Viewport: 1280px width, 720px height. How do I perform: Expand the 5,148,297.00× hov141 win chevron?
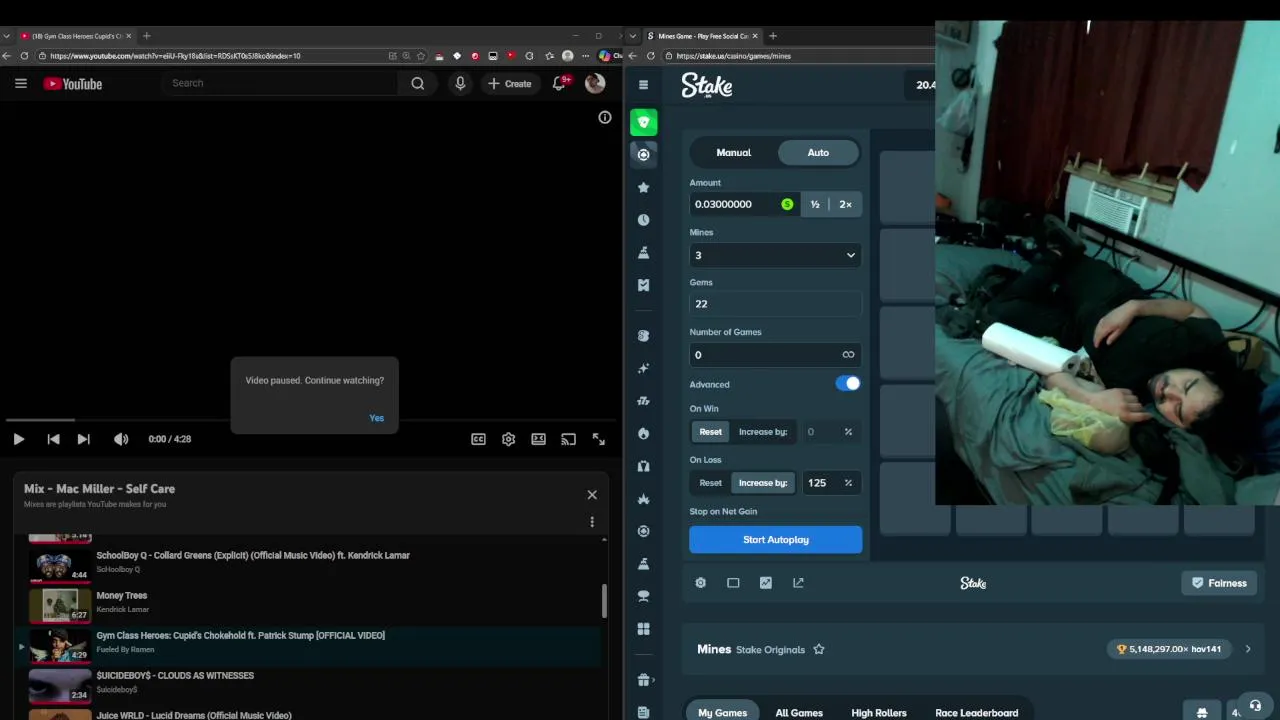1248,649
